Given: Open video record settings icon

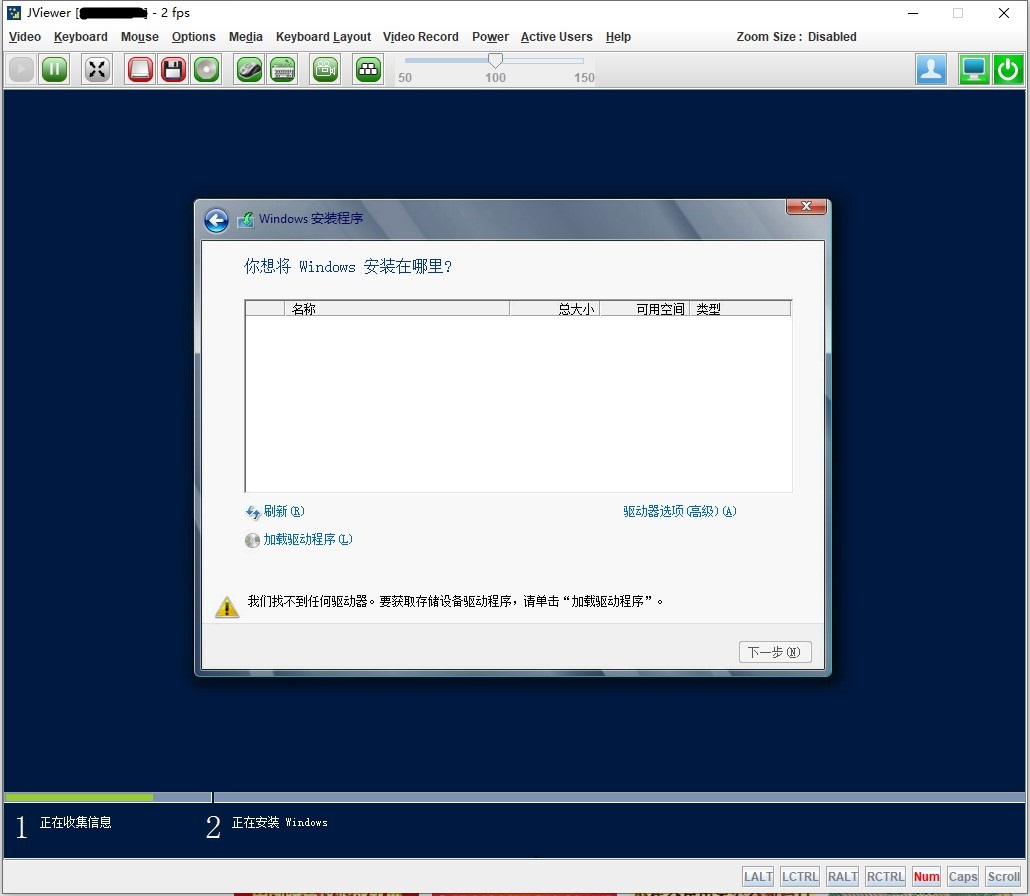Looking at the screenshot, I should tap(325, 69).
